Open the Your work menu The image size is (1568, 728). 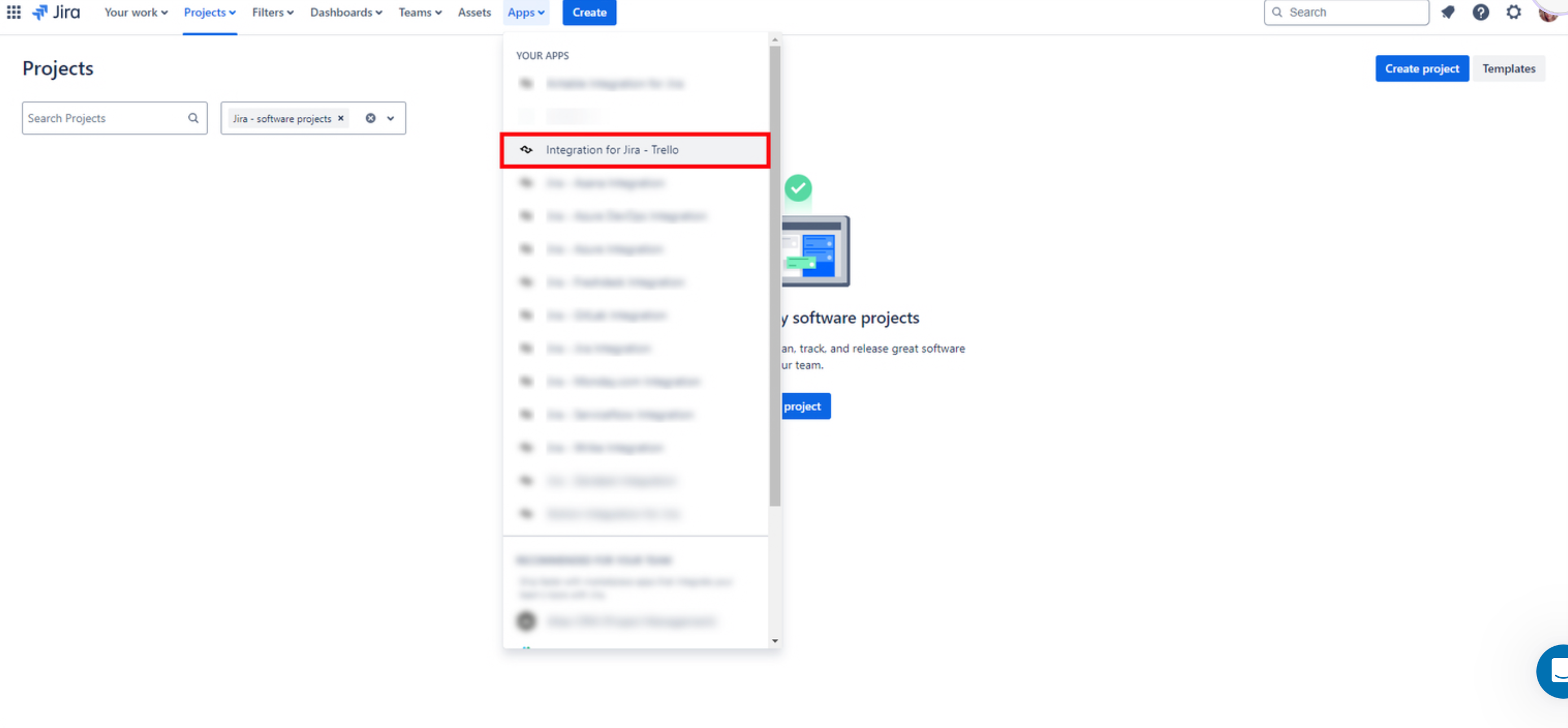(x=135, y=12)
